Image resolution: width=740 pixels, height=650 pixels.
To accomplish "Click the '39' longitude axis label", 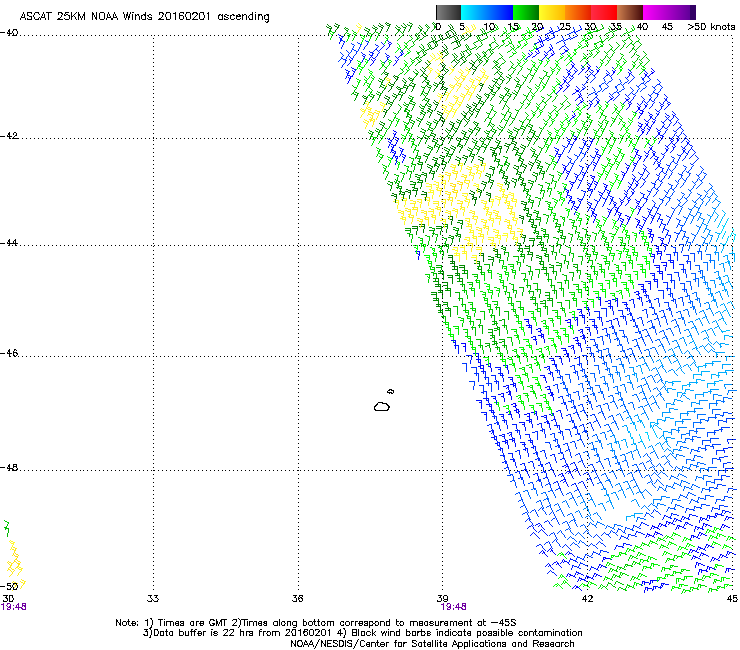I will click(x=442, y=599).
